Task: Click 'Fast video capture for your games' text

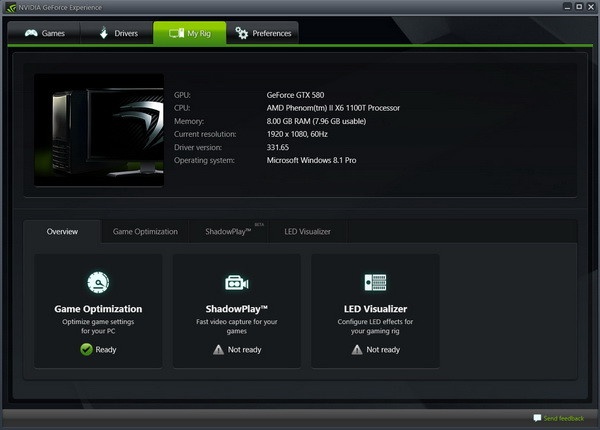Action: pyautogui.click(x=236, y=326)
